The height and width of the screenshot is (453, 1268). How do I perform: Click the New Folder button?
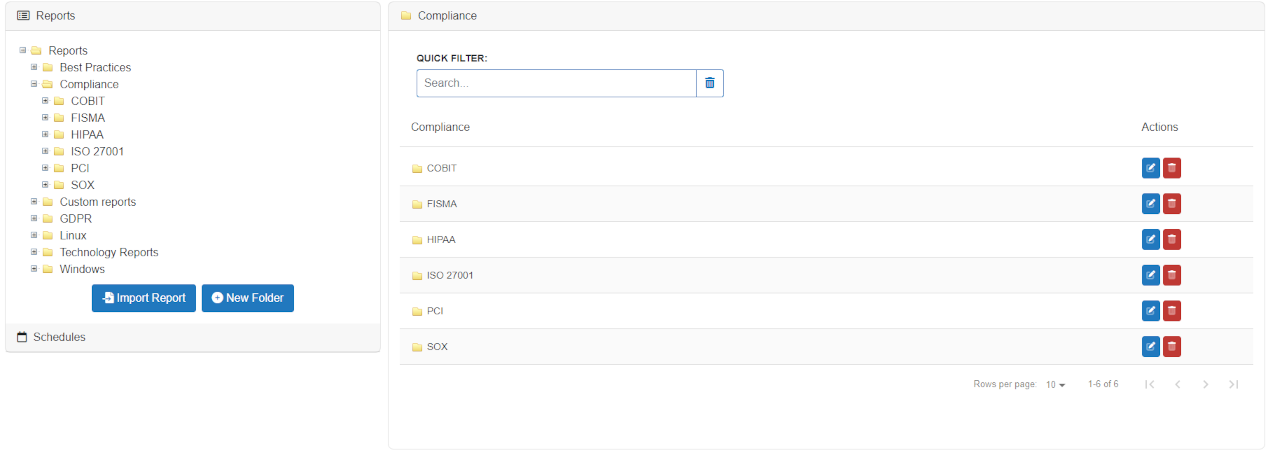click(248, 298)
